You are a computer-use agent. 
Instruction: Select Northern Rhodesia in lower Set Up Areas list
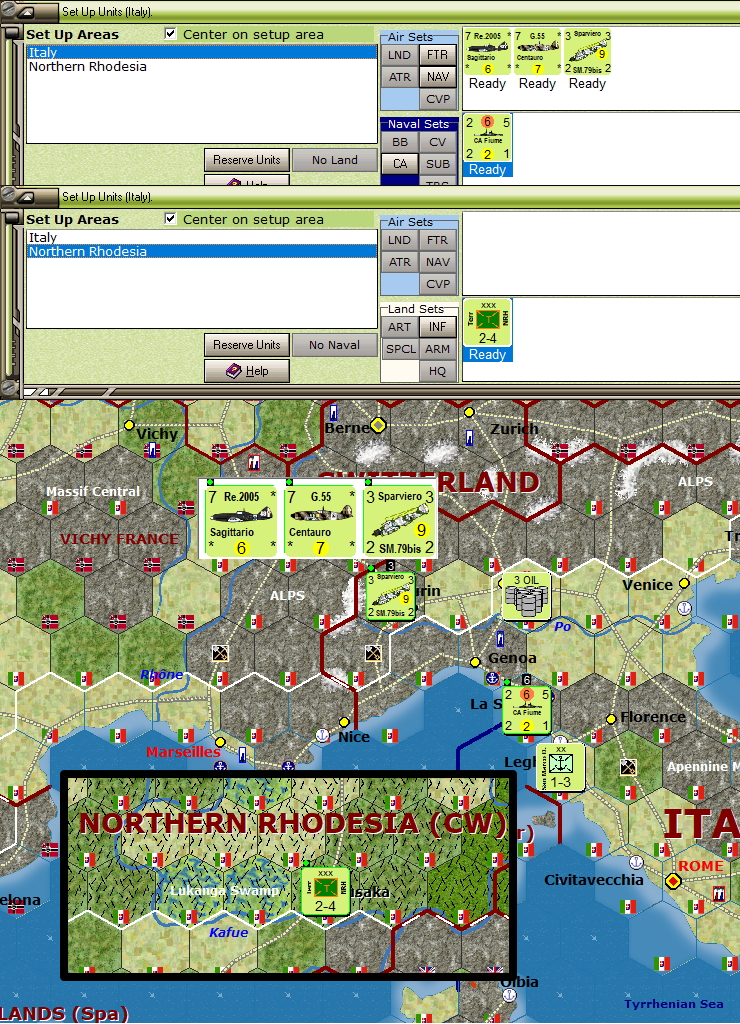(x=202, y=251)
